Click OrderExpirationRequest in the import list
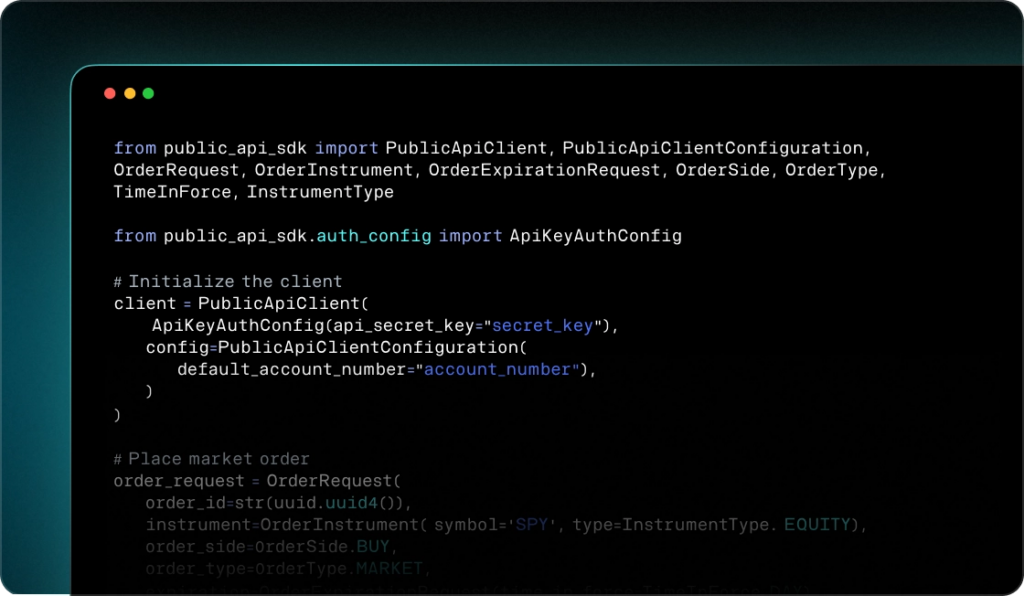Image resolution: width=1024 pixels, height=596 pixels. 544,170
